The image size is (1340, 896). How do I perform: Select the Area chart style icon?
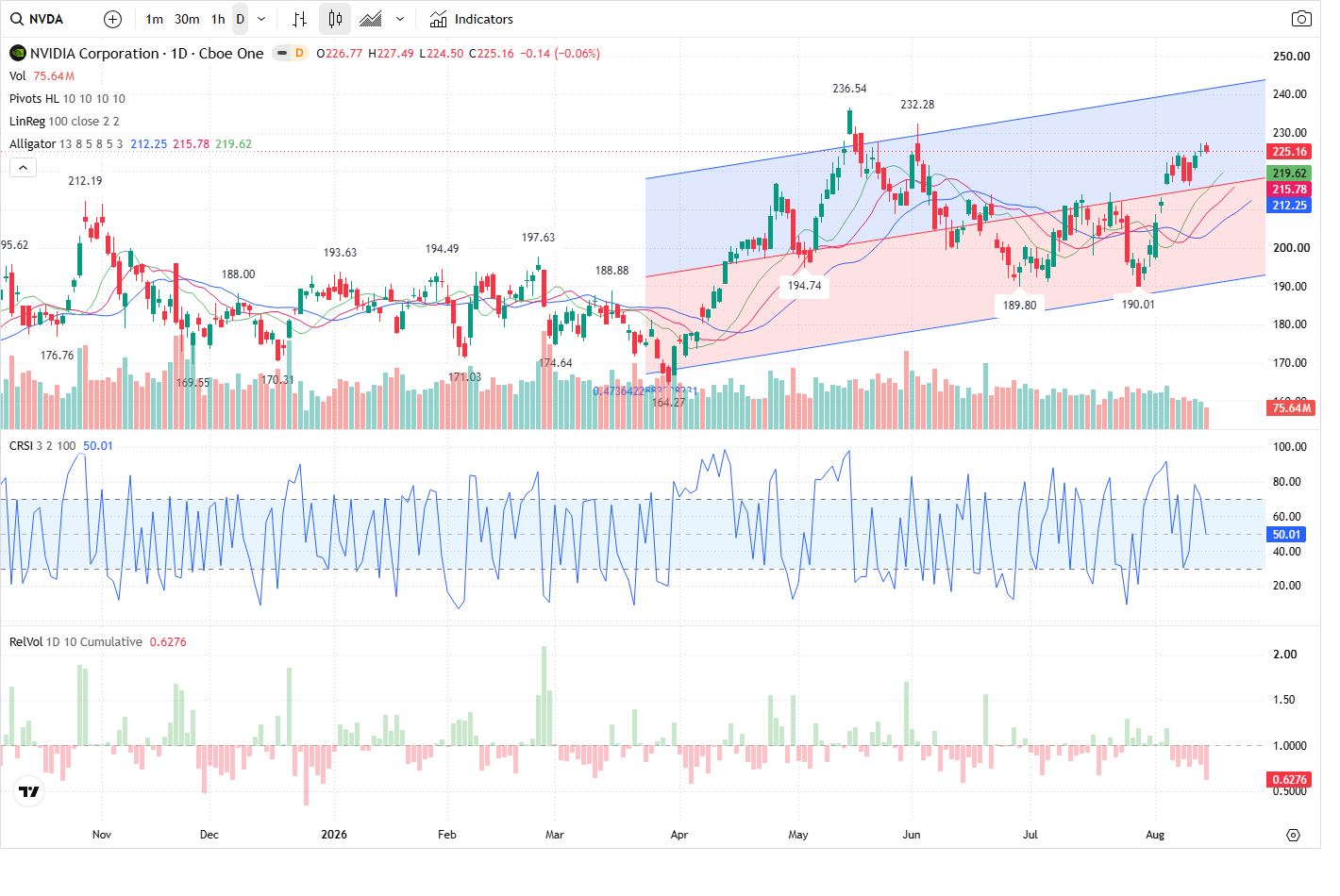[x=371, y=19]
